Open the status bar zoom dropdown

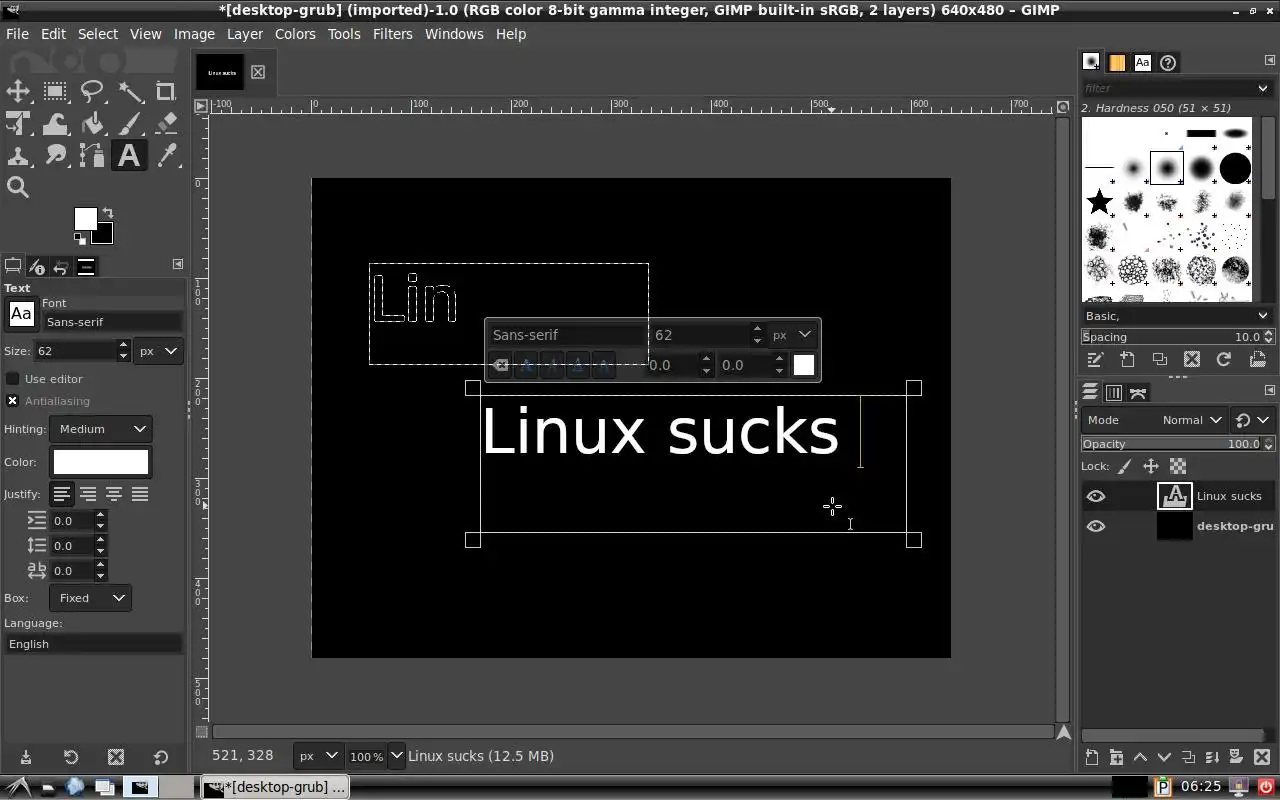tap(396, 756)
